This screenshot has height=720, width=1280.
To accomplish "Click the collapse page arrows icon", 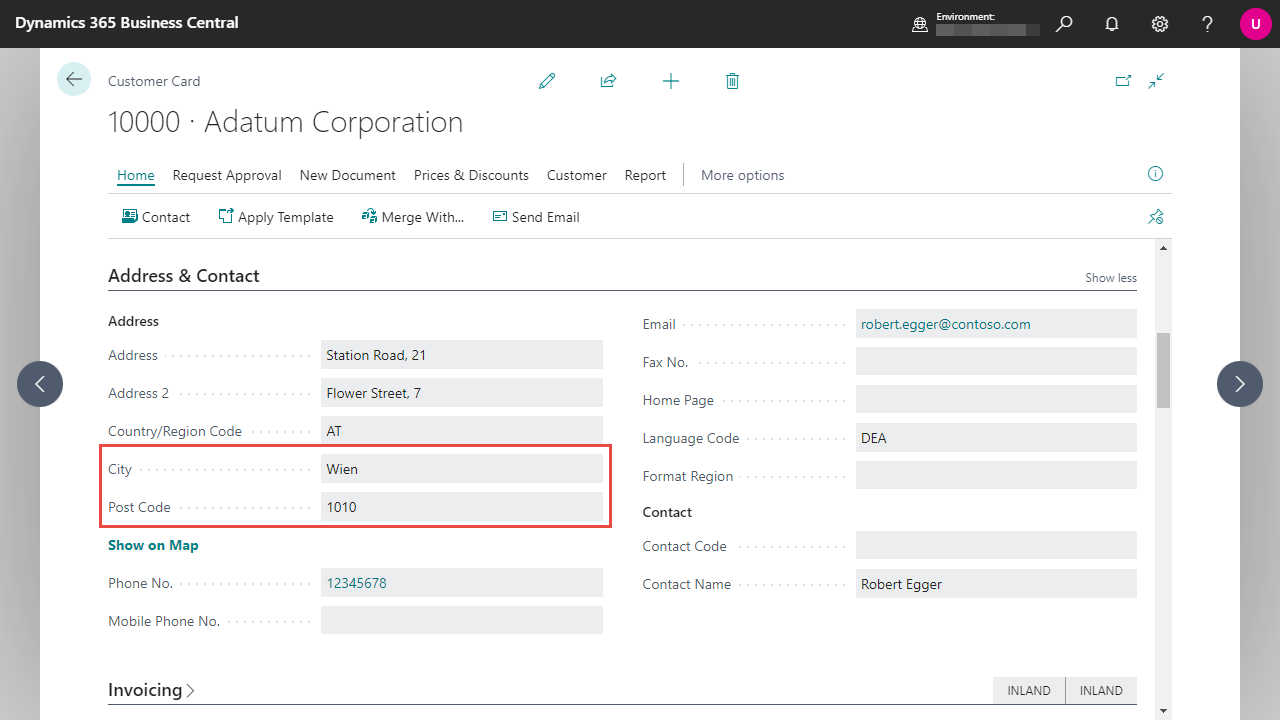I will pos(1157,81).
